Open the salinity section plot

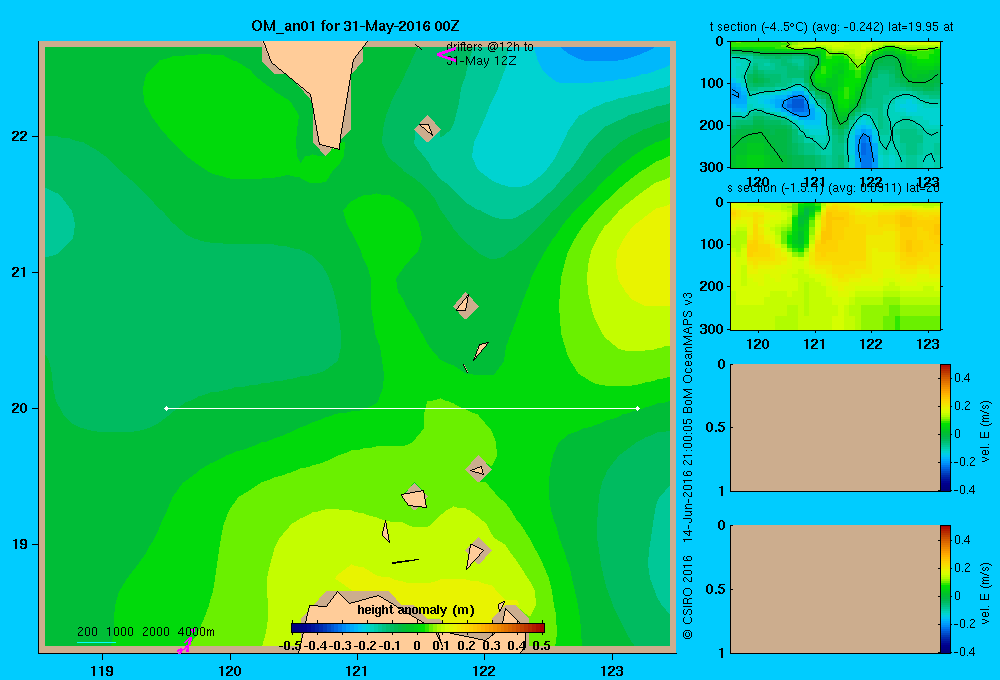[835, 265]
